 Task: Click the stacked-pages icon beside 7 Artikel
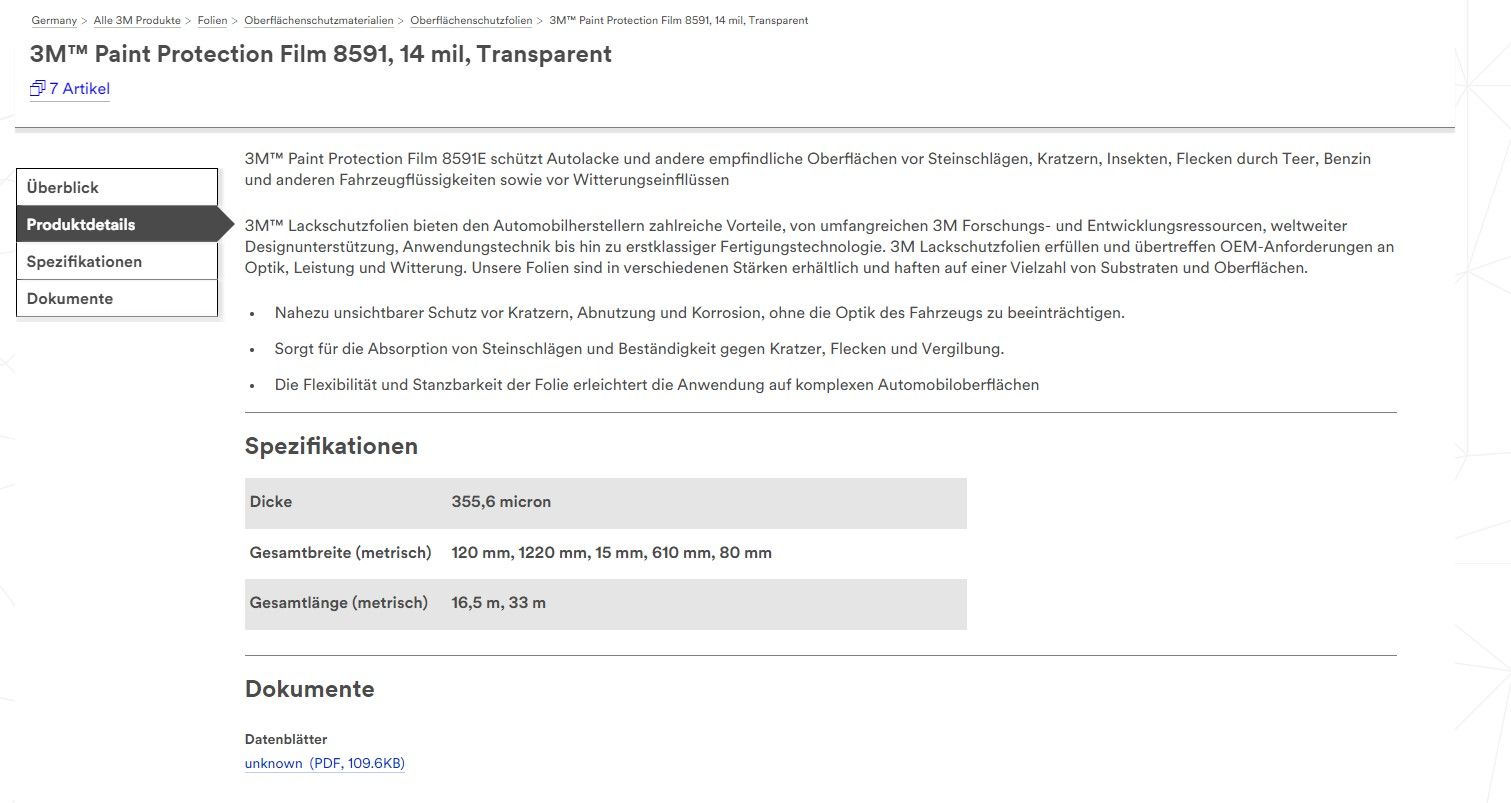click(x=38, y=88)
